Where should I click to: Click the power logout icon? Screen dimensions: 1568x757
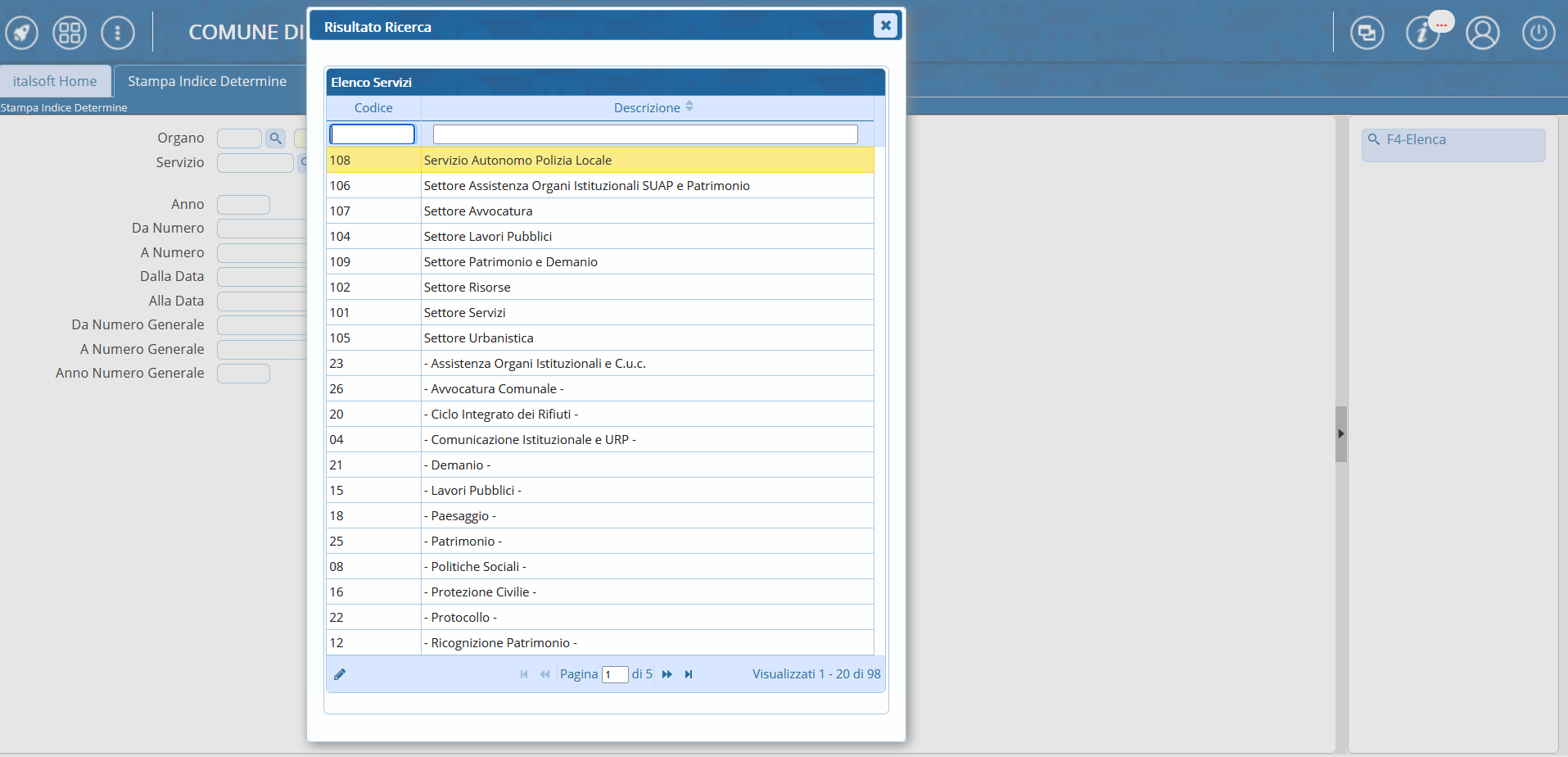point(1539,33)
